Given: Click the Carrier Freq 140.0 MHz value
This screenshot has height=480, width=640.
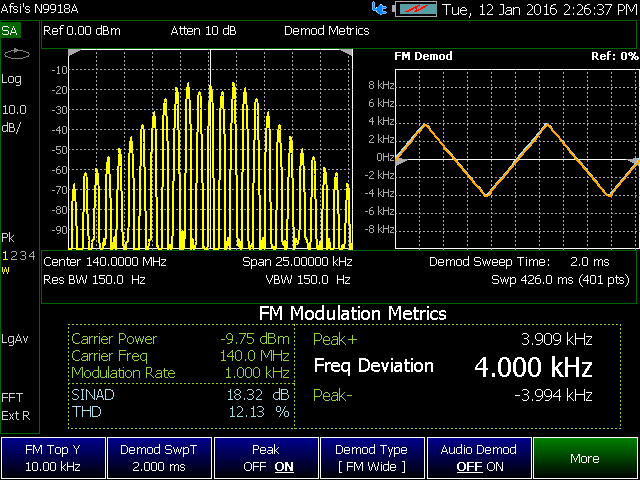Looking at the screenshot, I should [255, 356].
